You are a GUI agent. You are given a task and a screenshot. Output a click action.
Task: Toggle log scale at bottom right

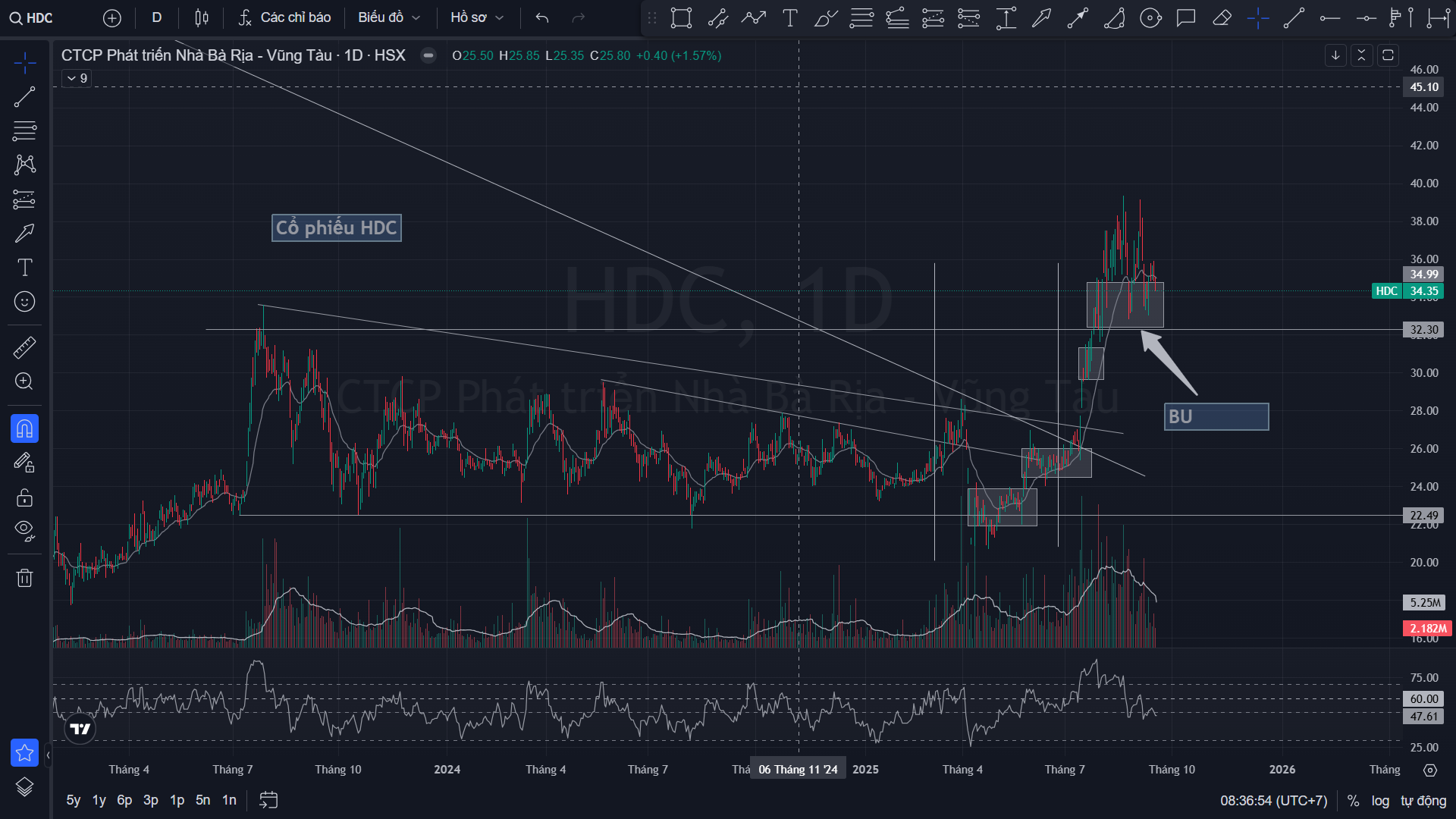pos(1380,801)
